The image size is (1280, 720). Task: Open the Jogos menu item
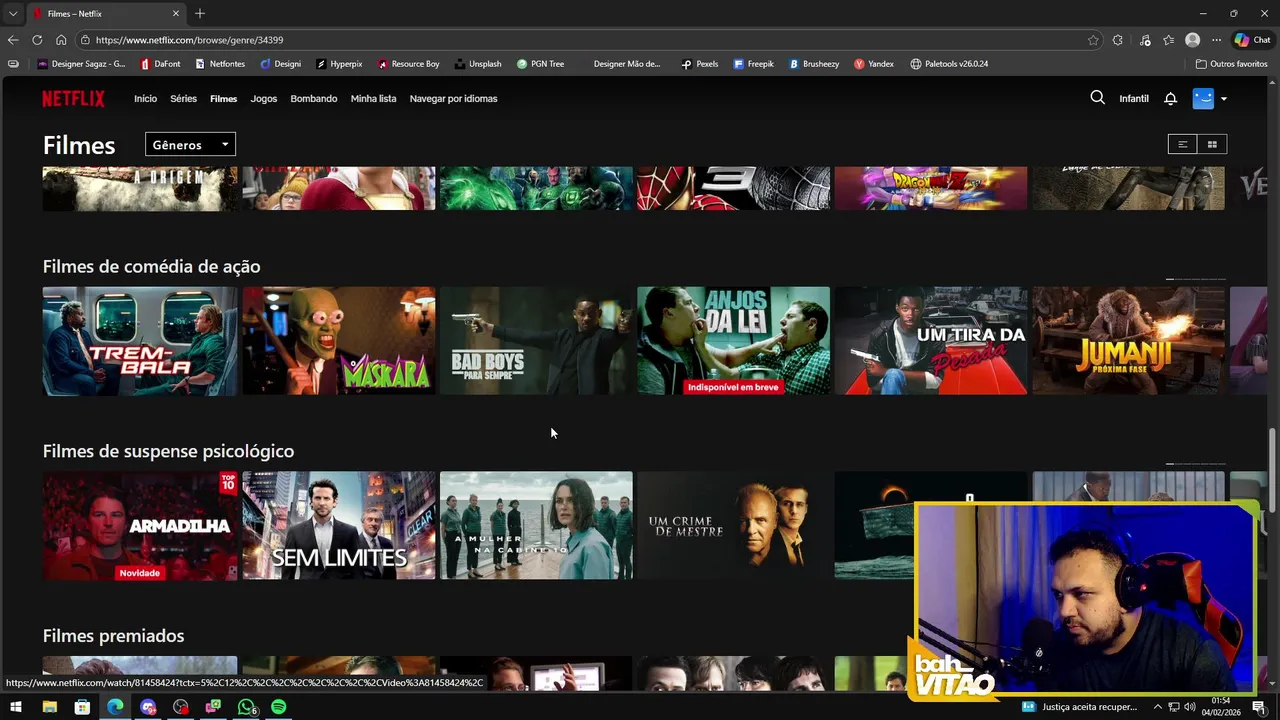pos(264,99)
